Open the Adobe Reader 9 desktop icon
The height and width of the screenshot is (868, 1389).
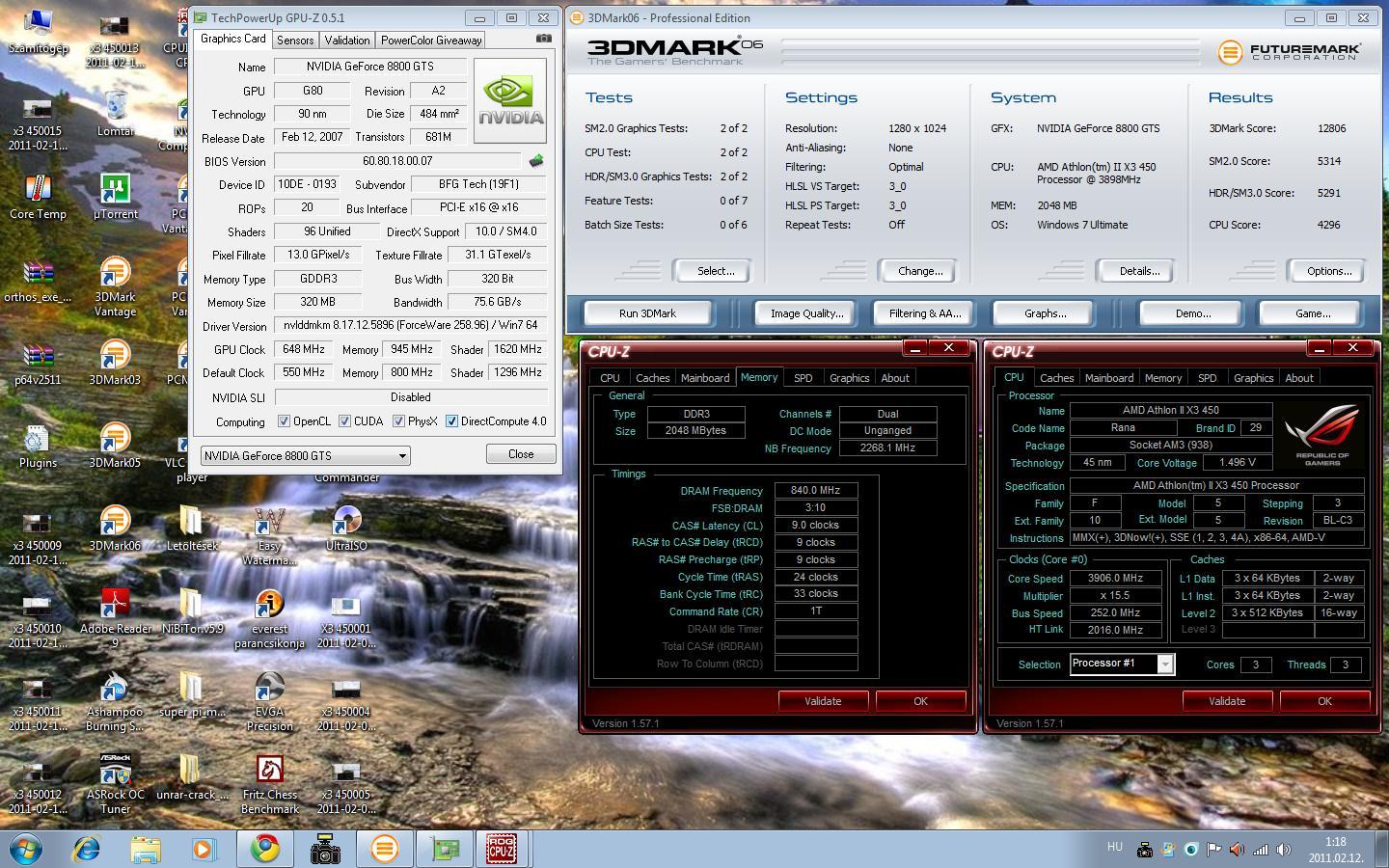point(115,618)
